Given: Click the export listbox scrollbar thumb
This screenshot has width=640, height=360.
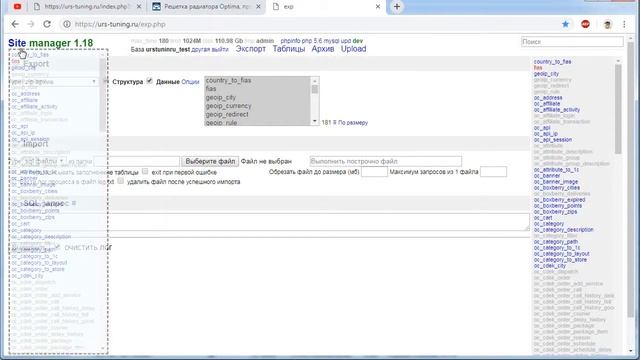Looking at the screenshot, I should coord(315,89).
